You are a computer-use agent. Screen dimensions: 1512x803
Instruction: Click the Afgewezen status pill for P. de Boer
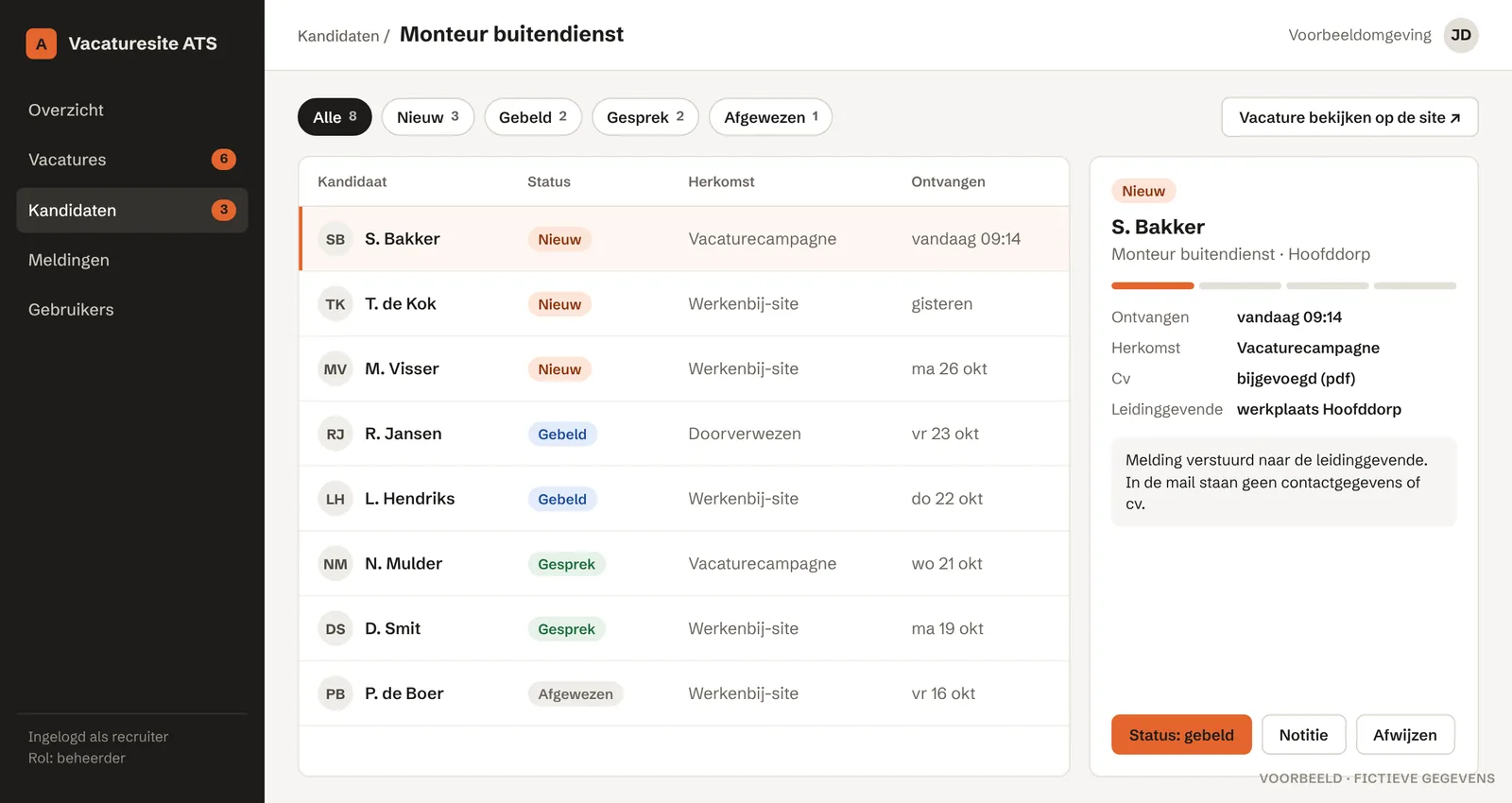pos(576,694)
